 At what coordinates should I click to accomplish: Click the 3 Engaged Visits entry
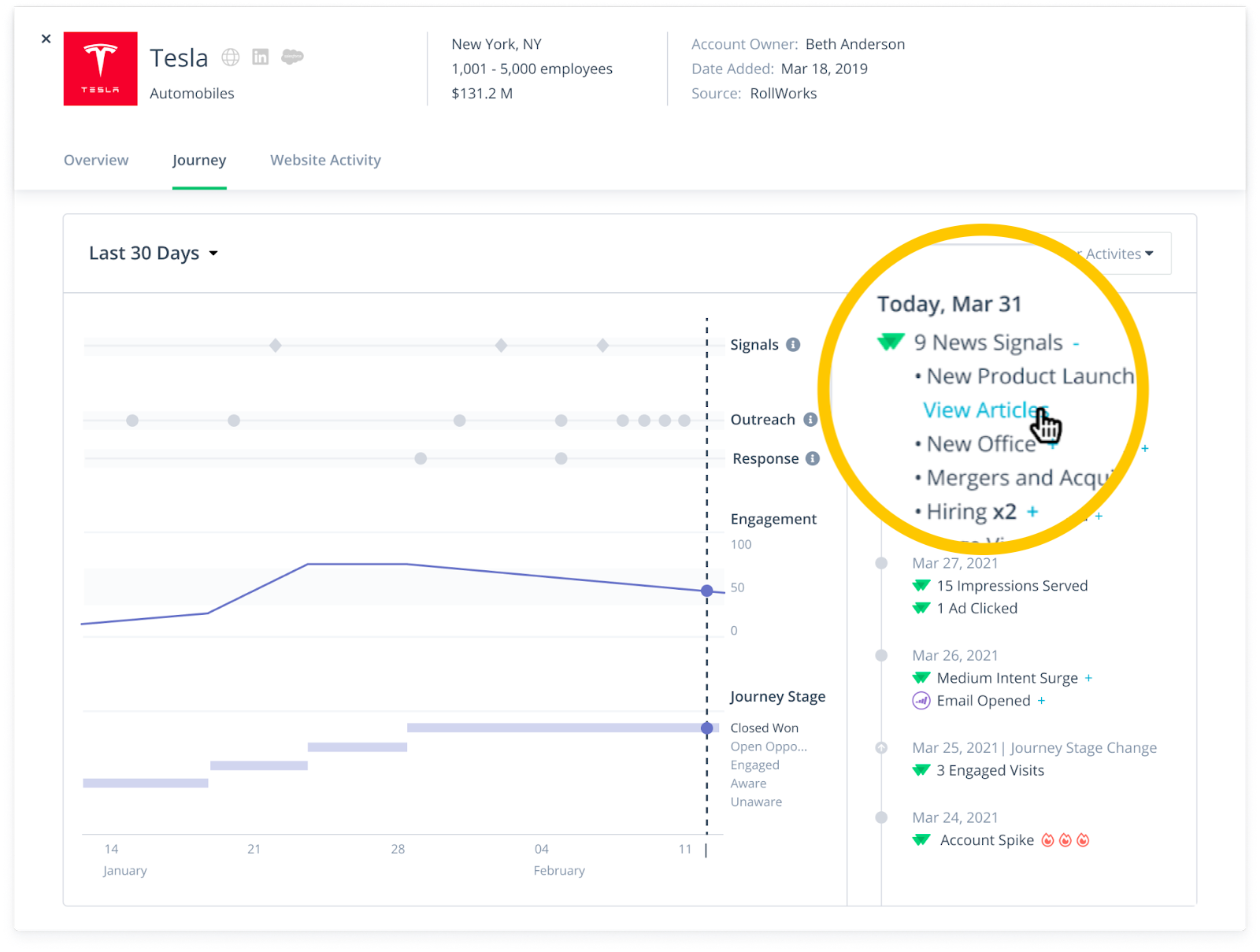click(990, 770)
